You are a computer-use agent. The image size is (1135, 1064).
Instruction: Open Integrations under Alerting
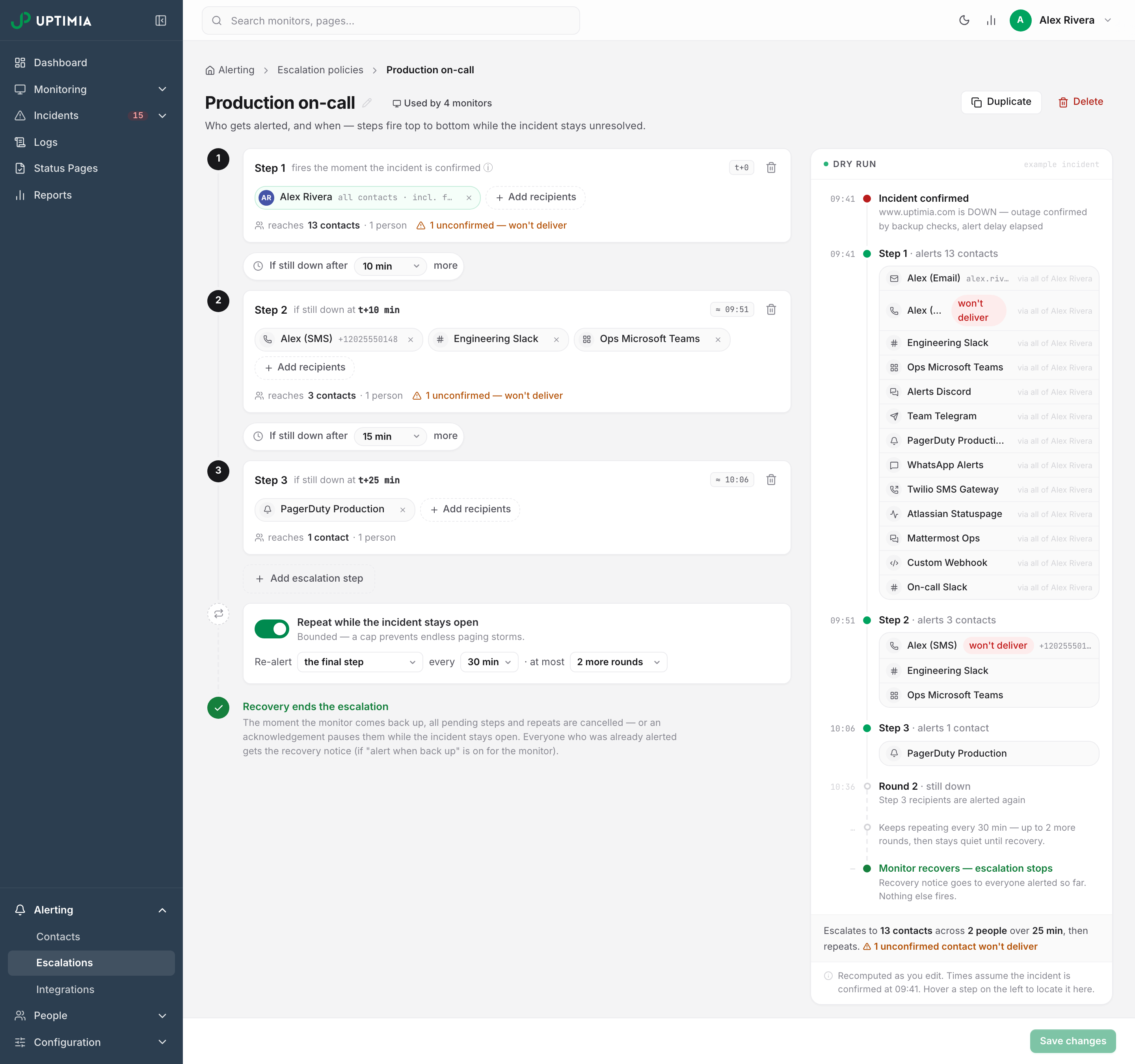point(91,989)
